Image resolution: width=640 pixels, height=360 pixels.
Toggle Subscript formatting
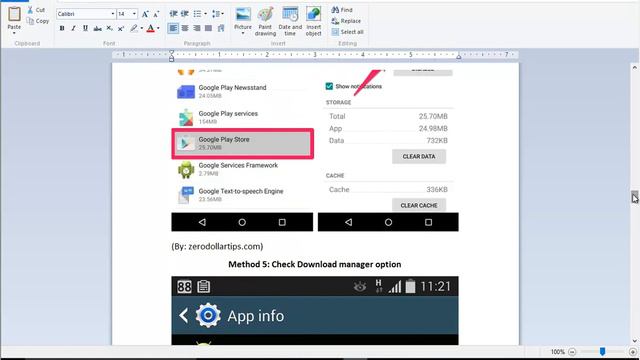(109, 28)
